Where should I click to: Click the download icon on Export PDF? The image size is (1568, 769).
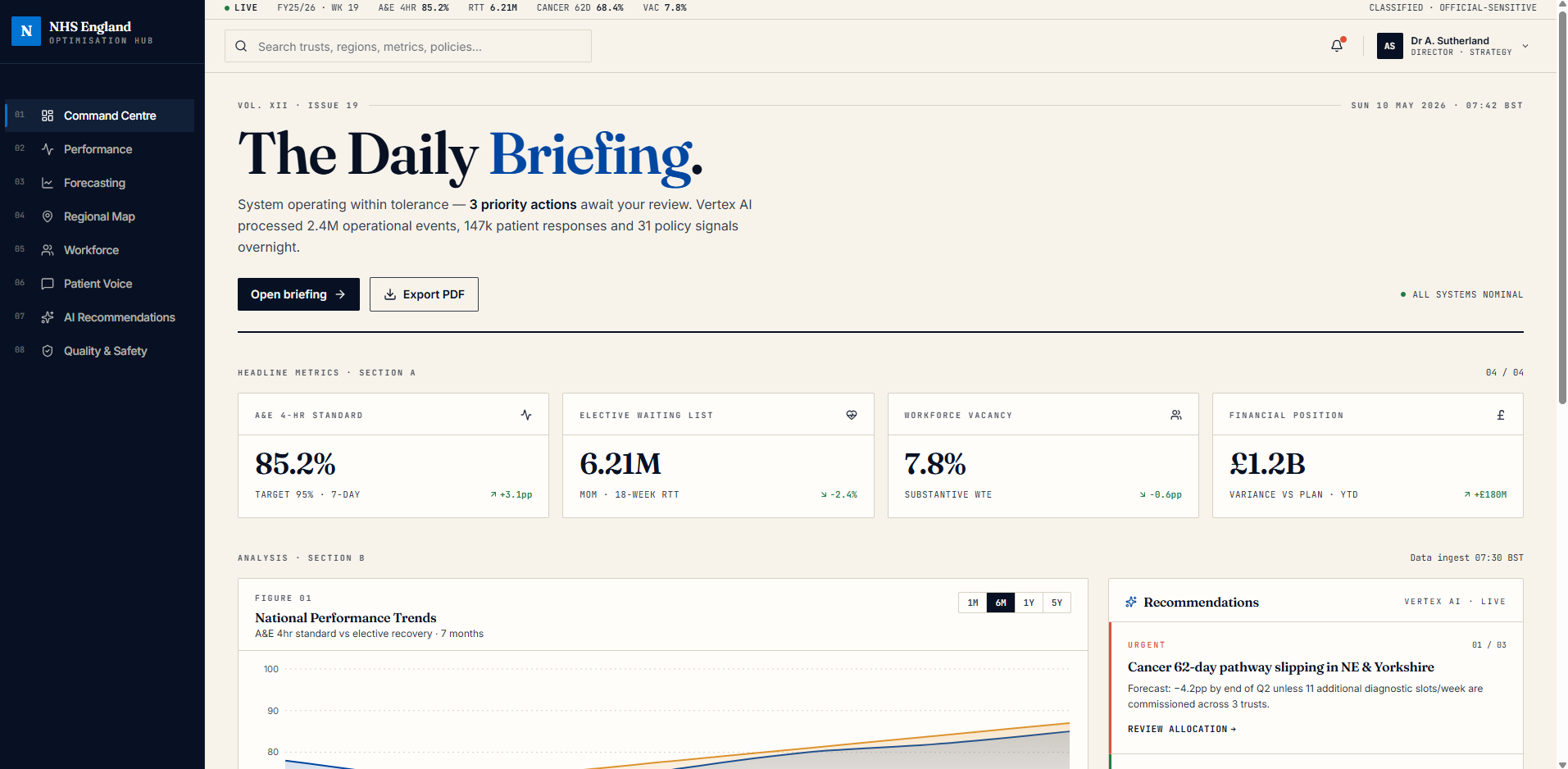390,294
